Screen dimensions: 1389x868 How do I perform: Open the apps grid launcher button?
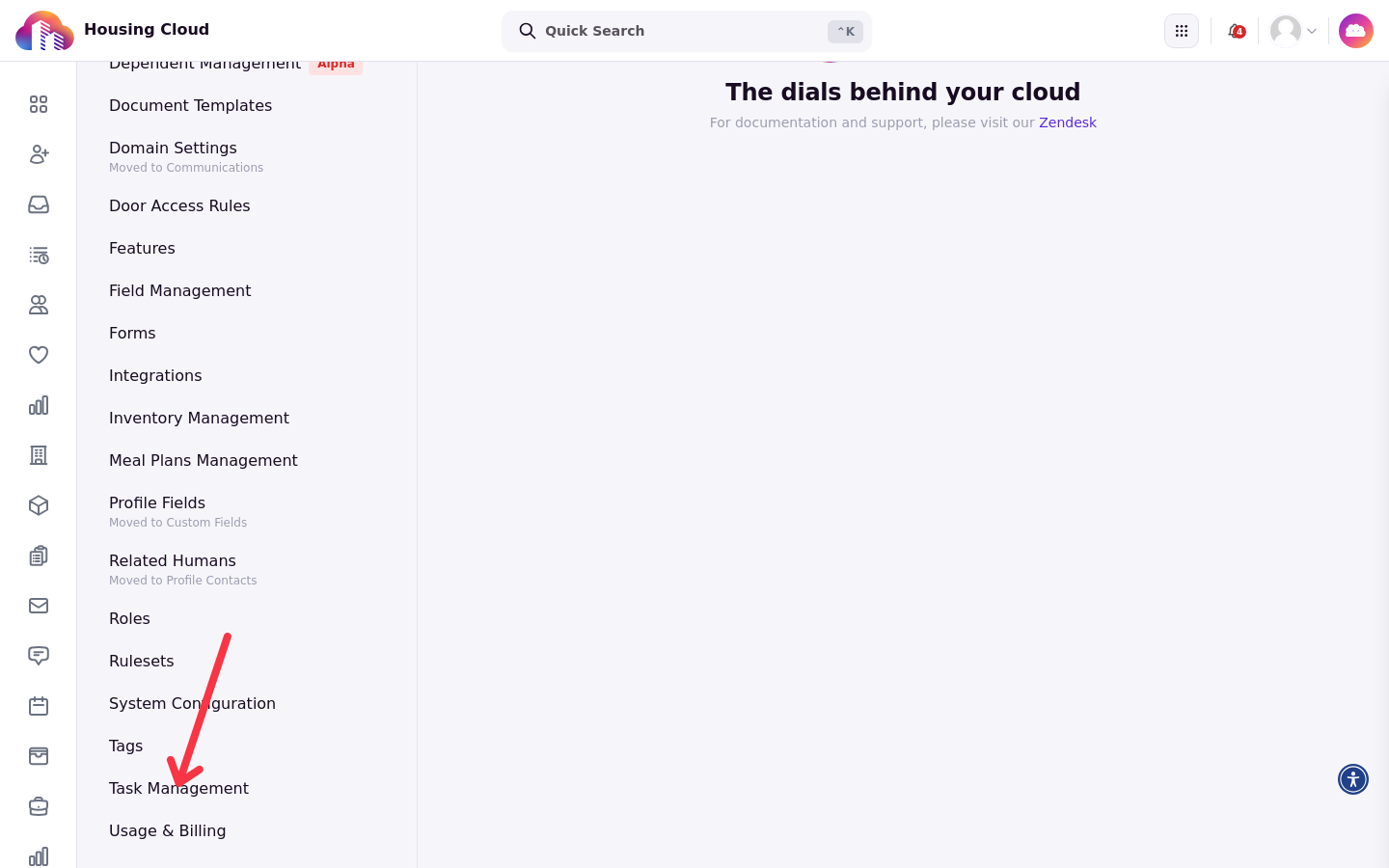[x=1182, y=31]
